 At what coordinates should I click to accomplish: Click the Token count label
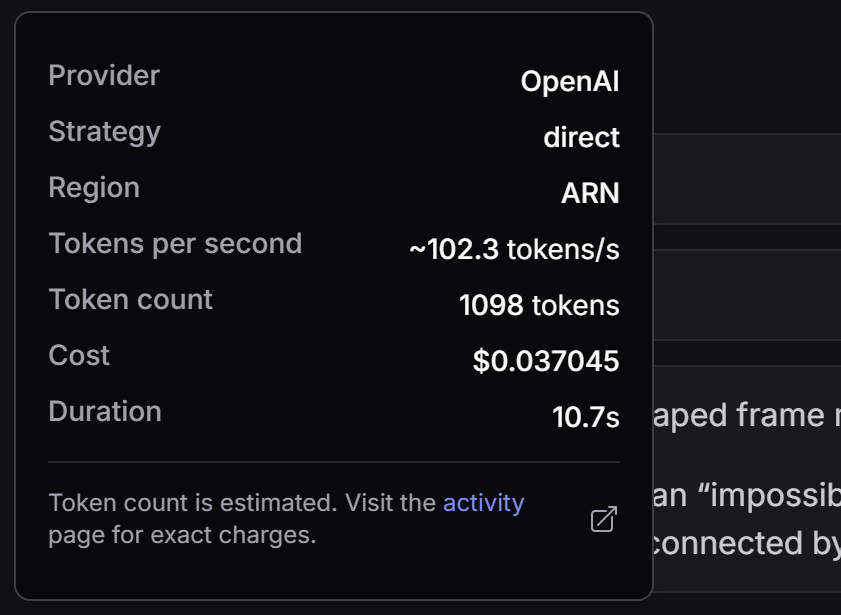click(x=130, y=300)
